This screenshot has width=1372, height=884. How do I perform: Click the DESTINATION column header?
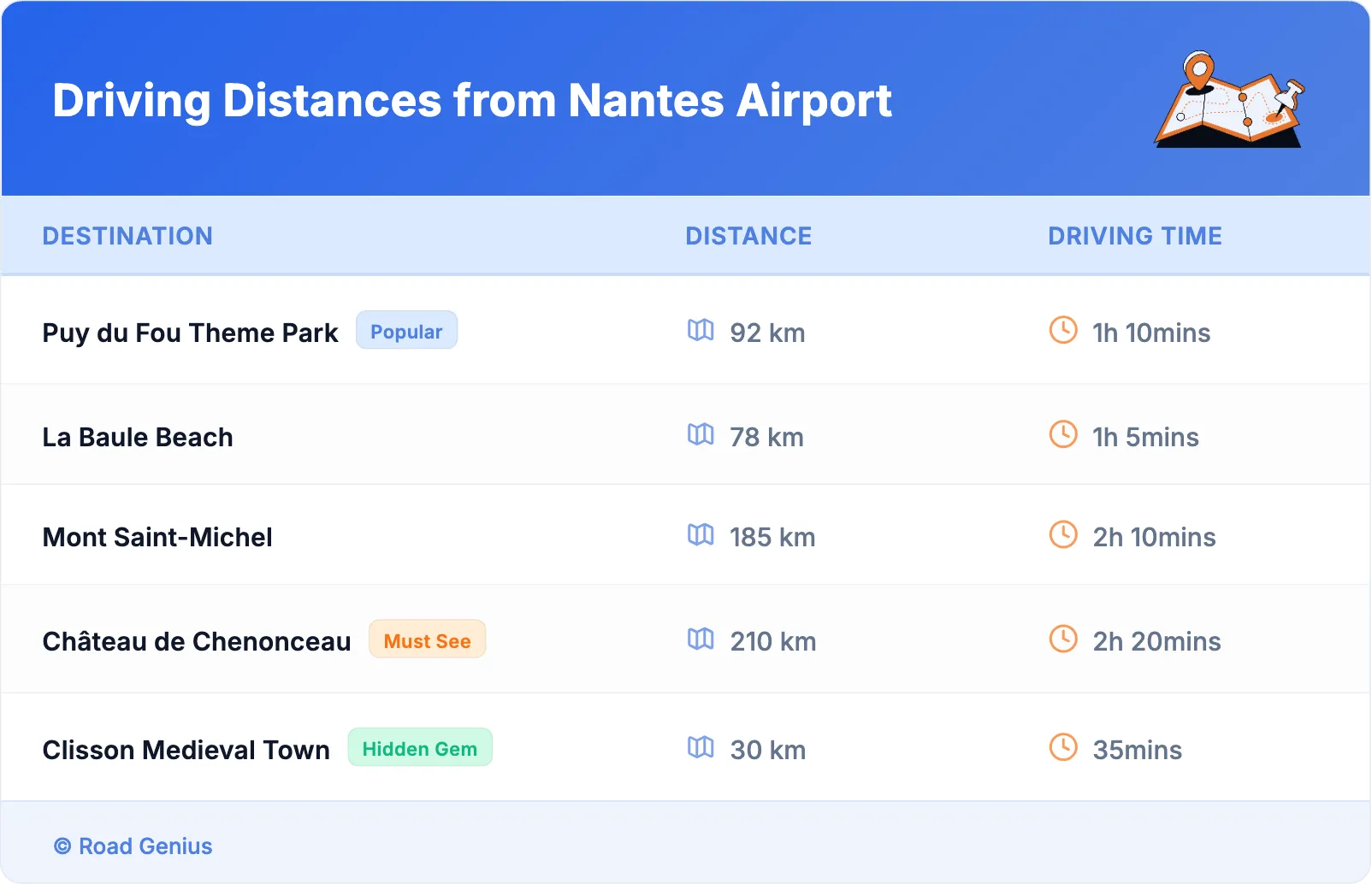pyautogui.click(x=127, y=236)
